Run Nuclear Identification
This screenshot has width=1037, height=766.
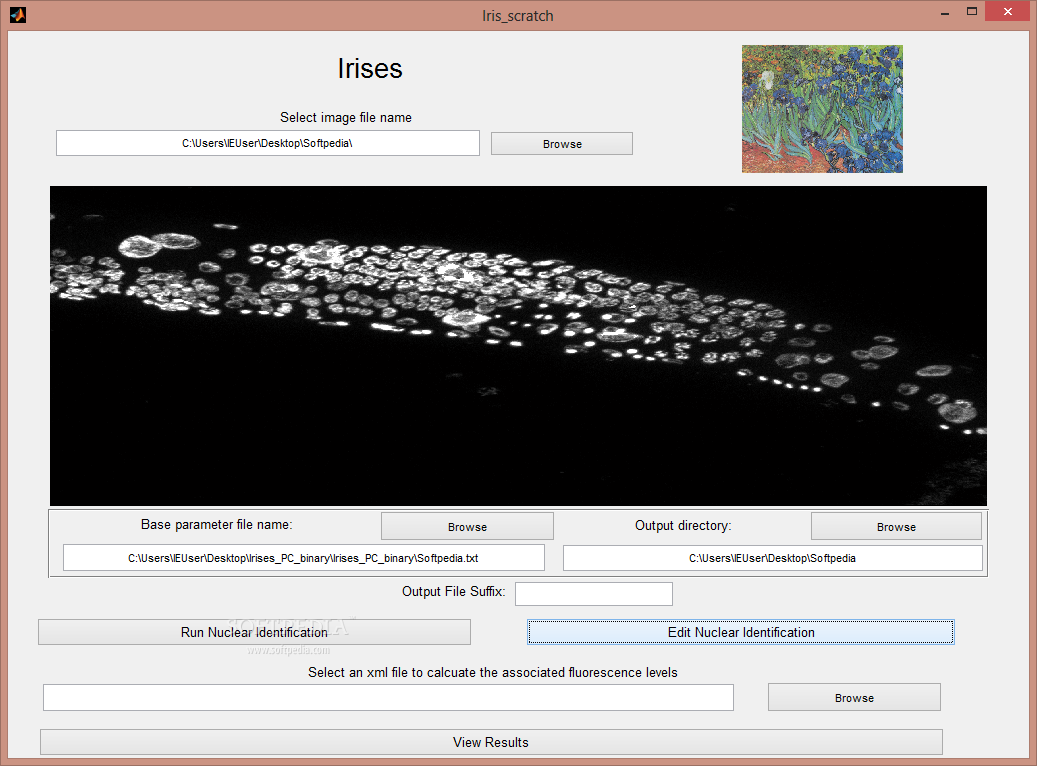(x=255, y=632)
